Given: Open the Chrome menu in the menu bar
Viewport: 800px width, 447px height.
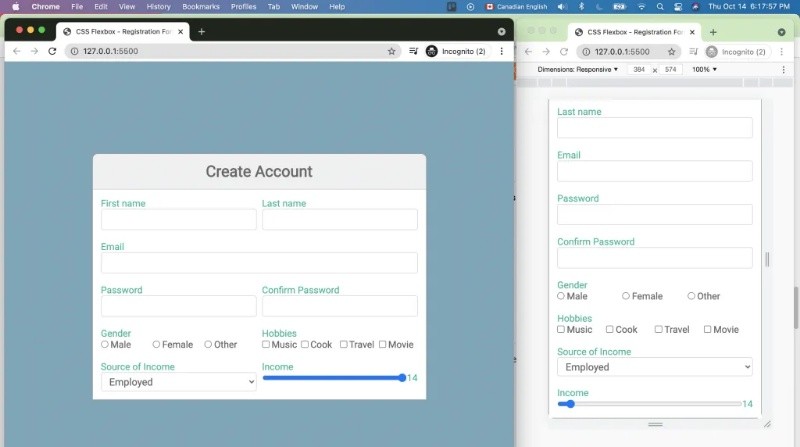Looking at the screenshot, I should [45, 7].
